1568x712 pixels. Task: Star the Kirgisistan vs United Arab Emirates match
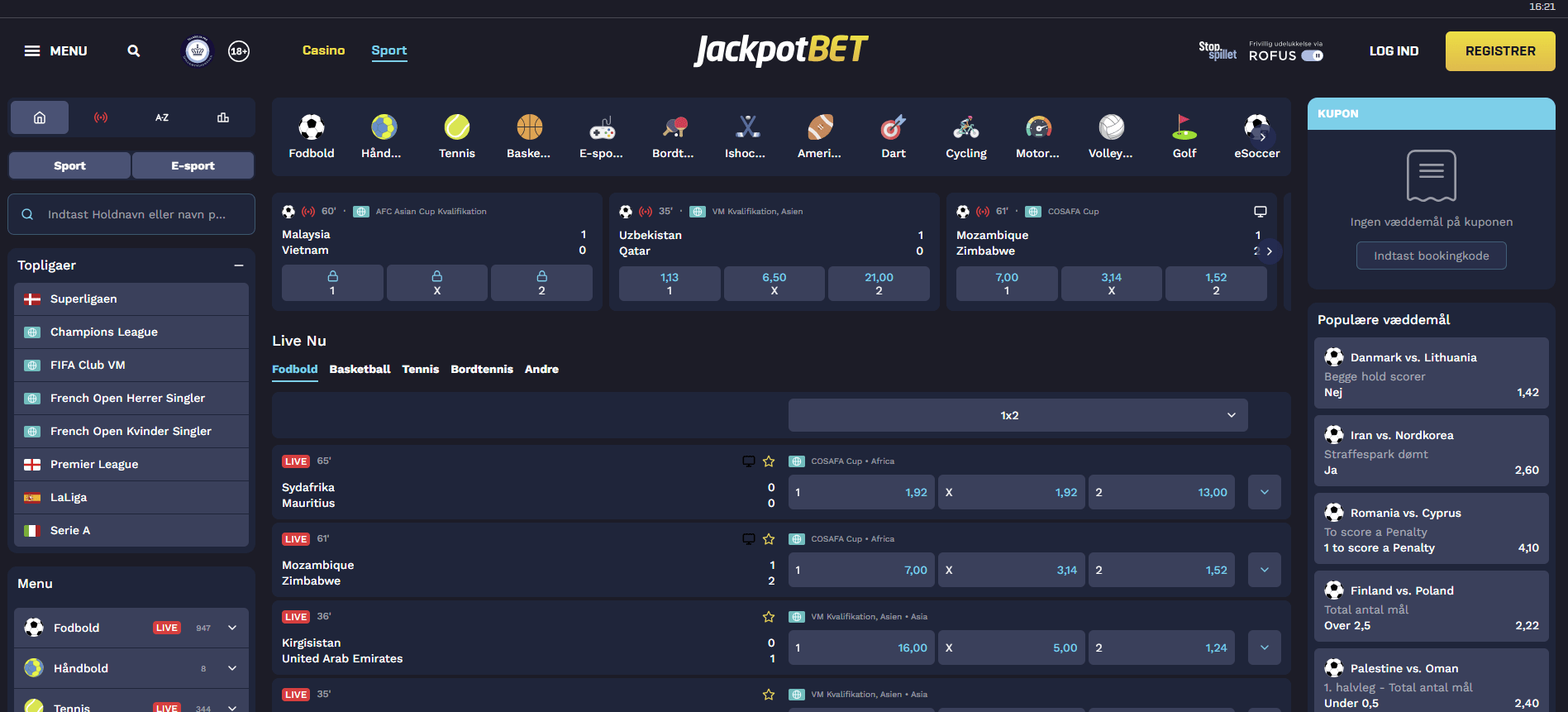tap(769, 617)
